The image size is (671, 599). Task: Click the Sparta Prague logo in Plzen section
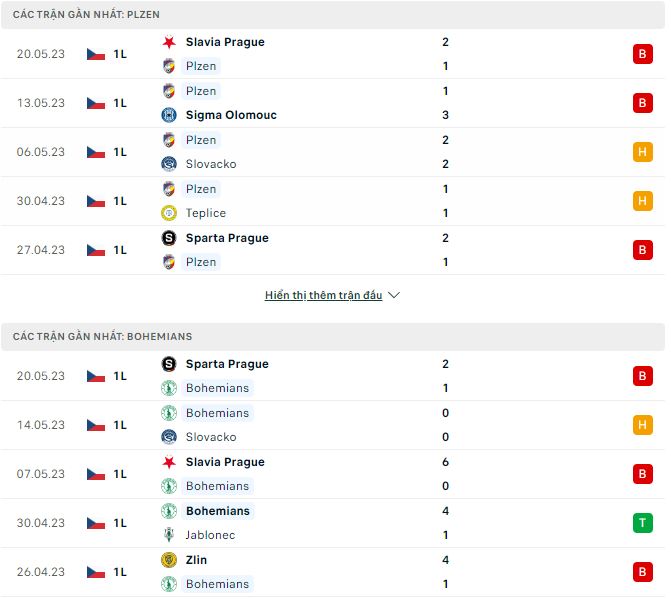[168, 238]
